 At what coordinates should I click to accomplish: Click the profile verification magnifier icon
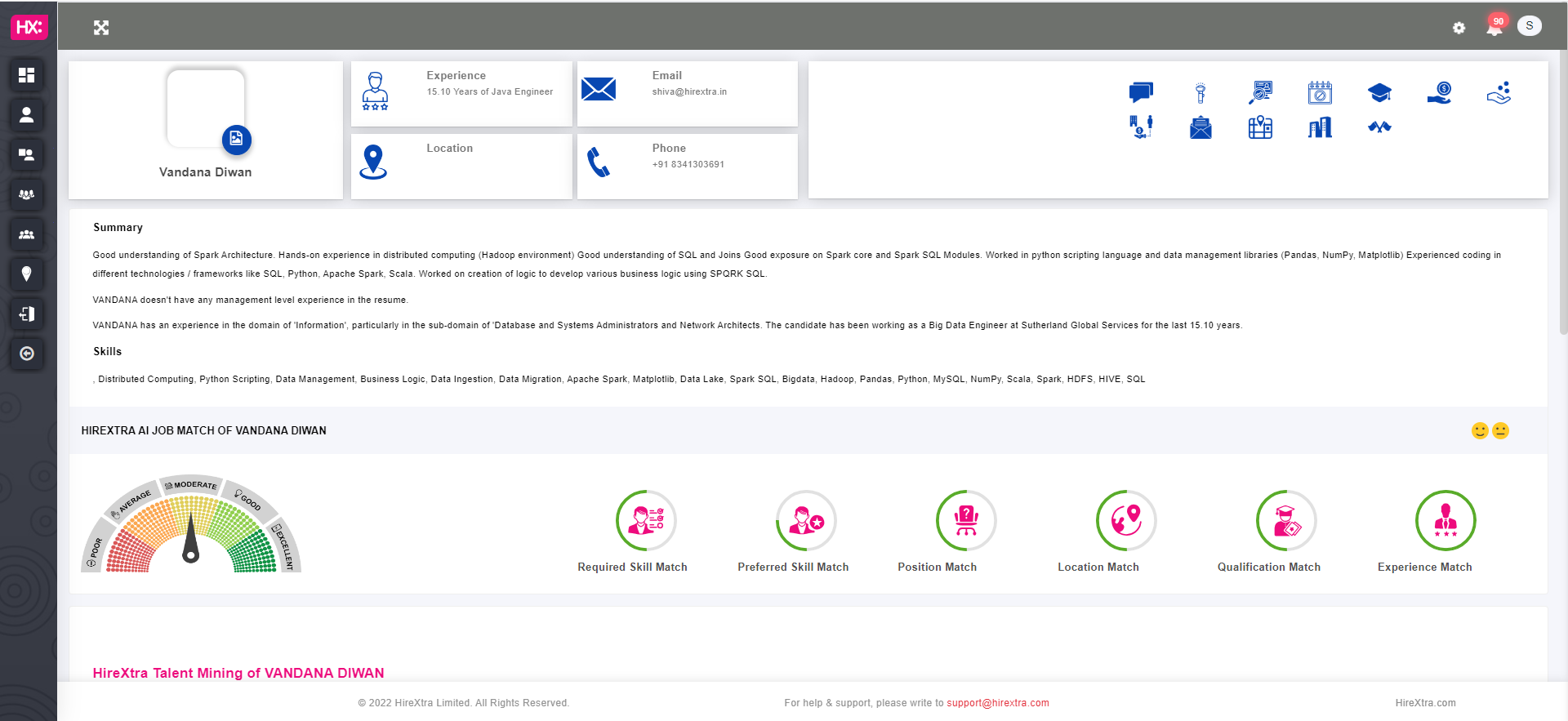(x=1260, y=92)
